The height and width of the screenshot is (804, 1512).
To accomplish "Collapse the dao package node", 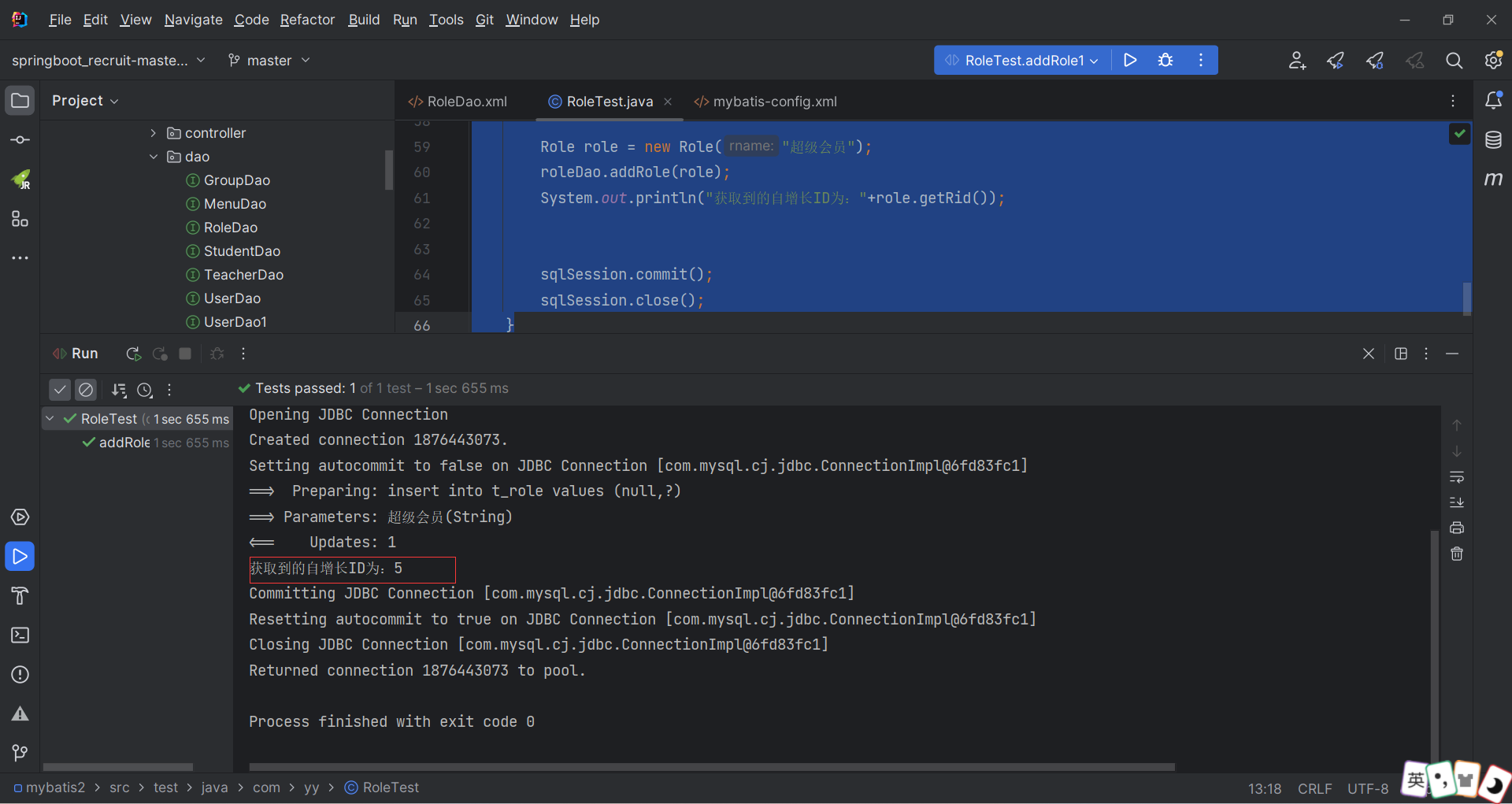I will [x=154, y=157].
